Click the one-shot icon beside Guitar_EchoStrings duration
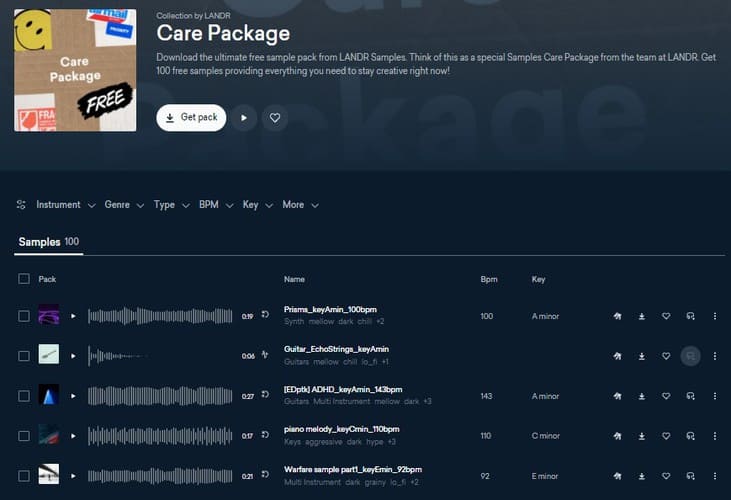This screenshot has width=731, height=500. 265,355
